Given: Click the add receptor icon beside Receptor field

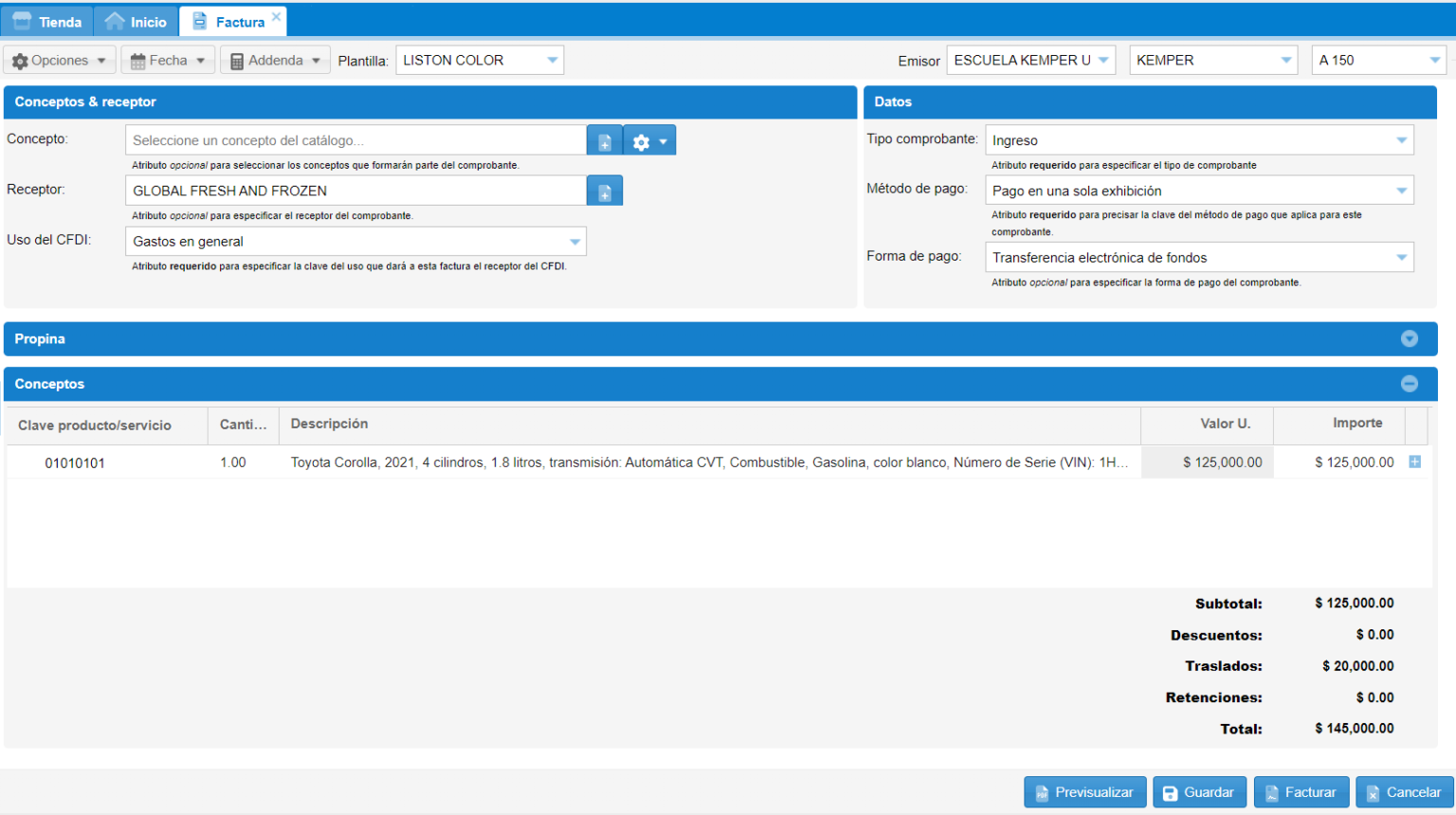Looking at the screenshot, I should (605, 191).
